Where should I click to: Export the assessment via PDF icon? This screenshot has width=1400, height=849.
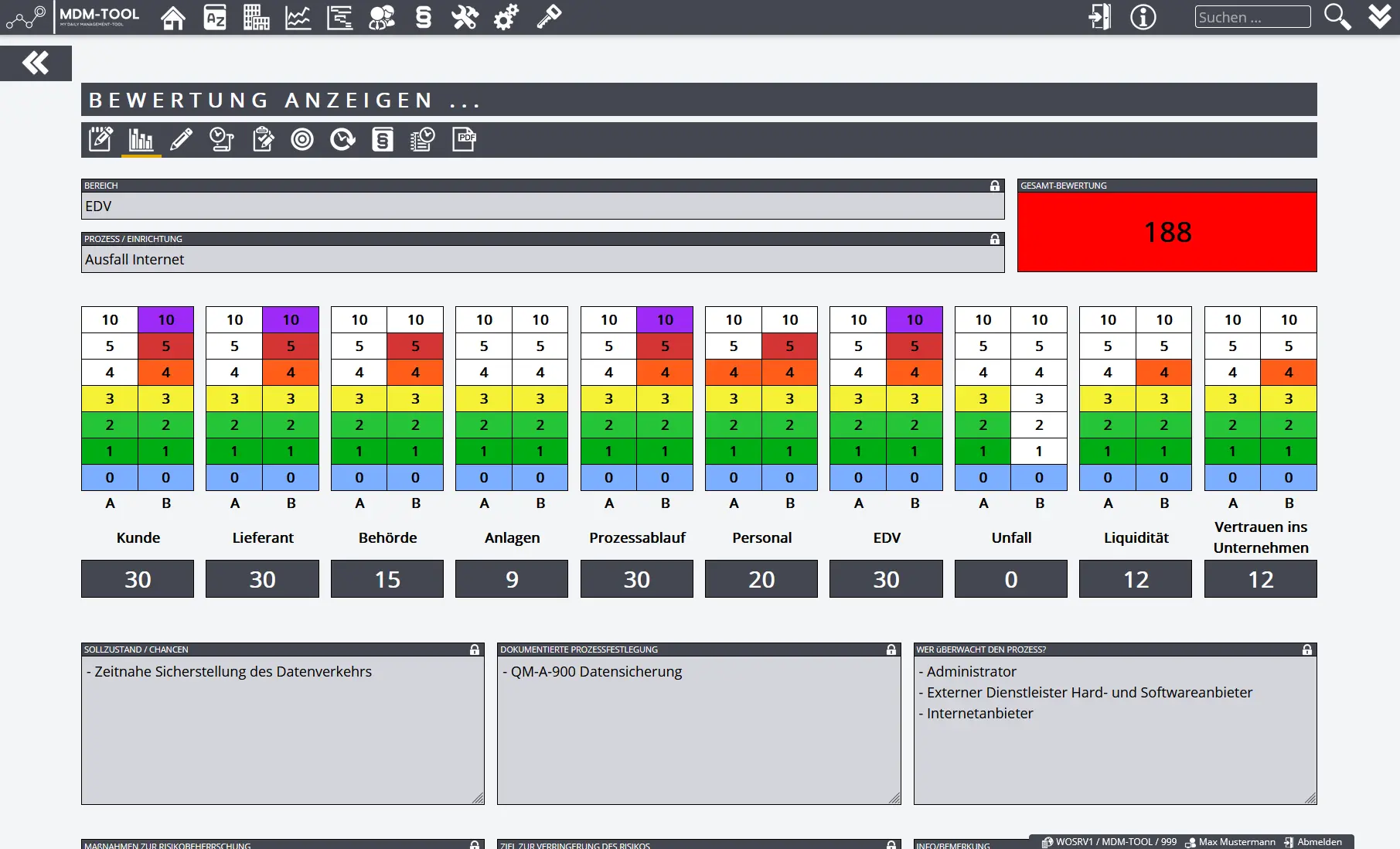click(x=464, y=139)
